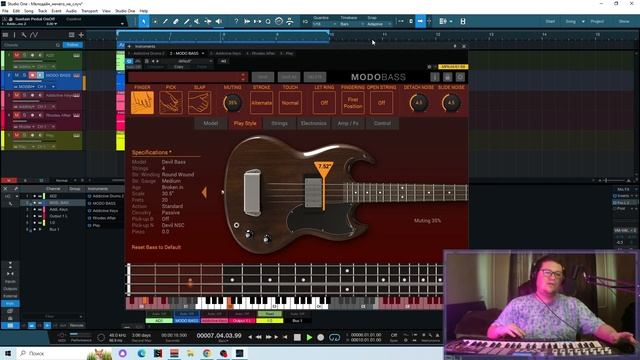Image resolution: width=640 pixels, height=360 pixels.
Task: Switch to the Electronics tab
Action: [313, 123]
